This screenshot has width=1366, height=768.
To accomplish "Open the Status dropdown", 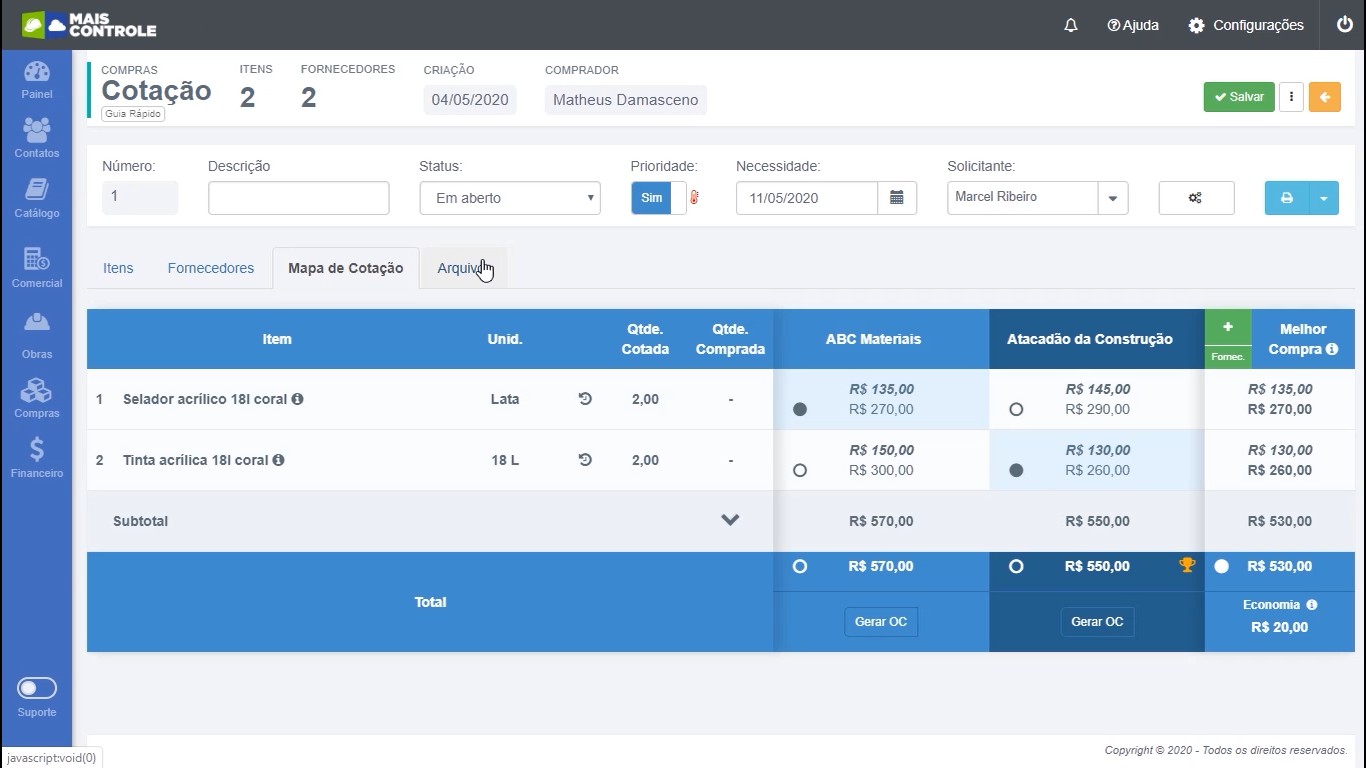I will point(509,198).
